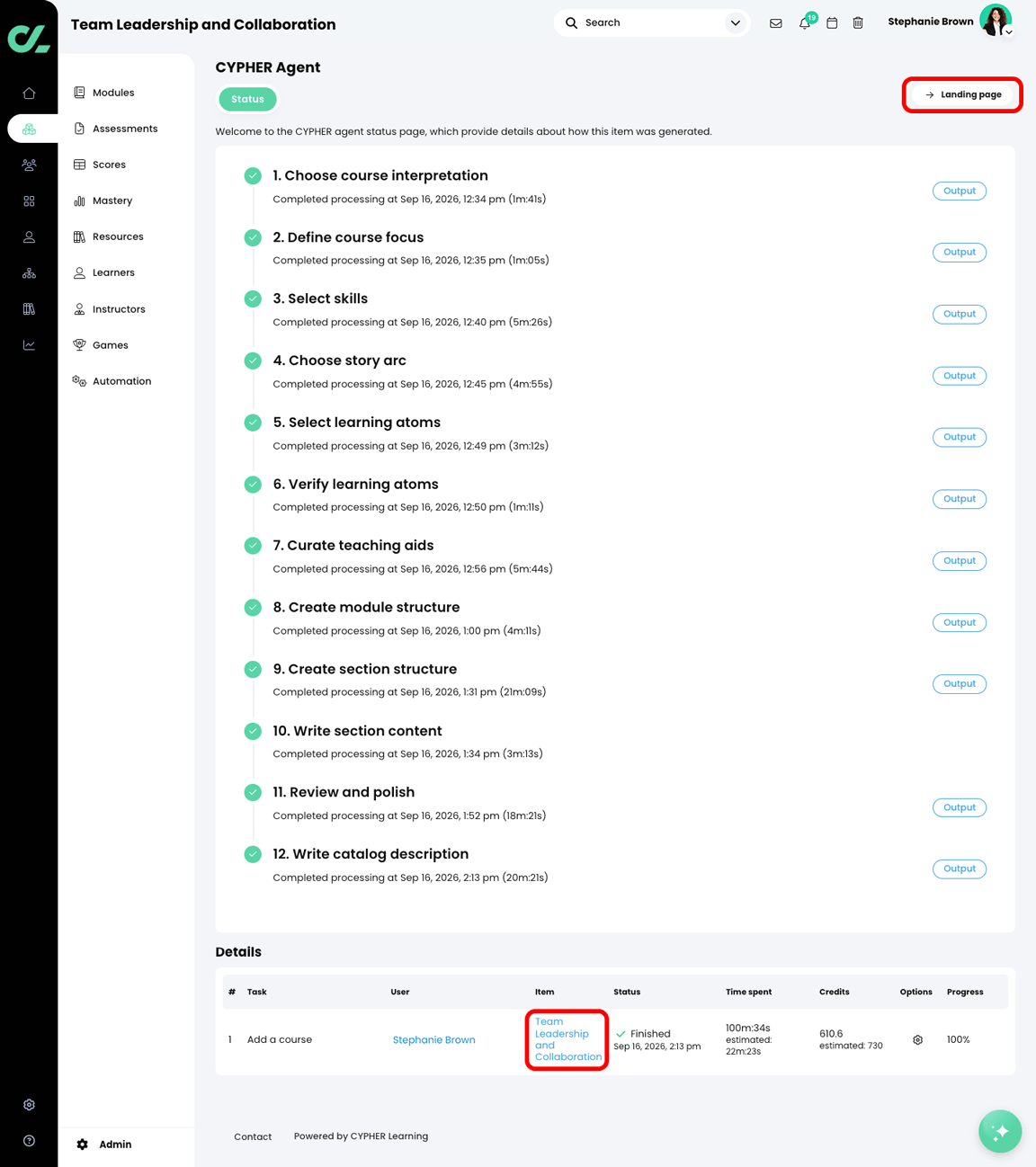Go to the Landing page button
This screenshot has width=1036, height=1167.
click(962, 94)
